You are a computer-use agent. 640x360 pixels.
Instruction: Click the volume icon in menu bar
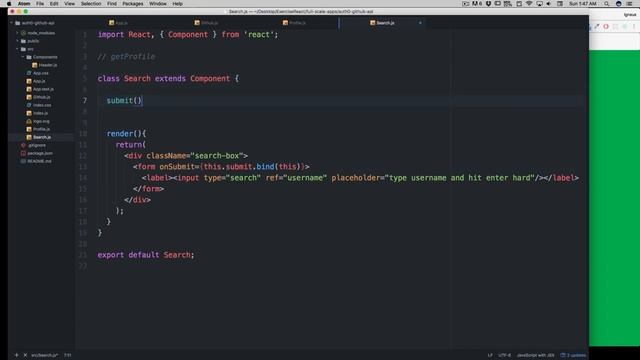[x=549, y=4]
